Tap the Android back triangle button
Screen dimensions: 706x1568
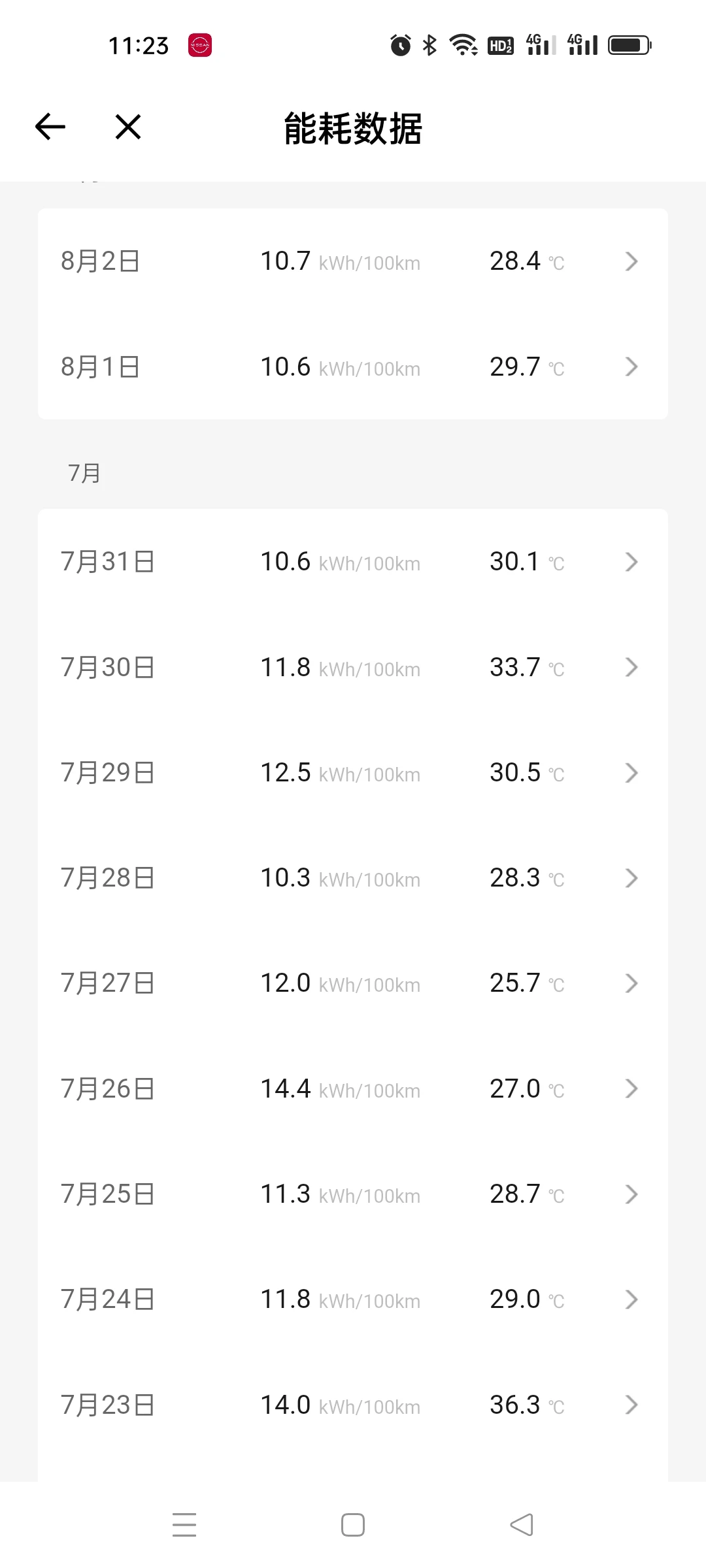[x=522, y=1525]
